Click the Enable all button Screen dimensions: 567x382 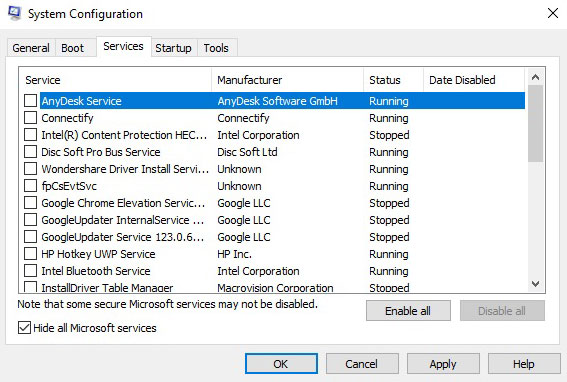[x=408, y=310]
